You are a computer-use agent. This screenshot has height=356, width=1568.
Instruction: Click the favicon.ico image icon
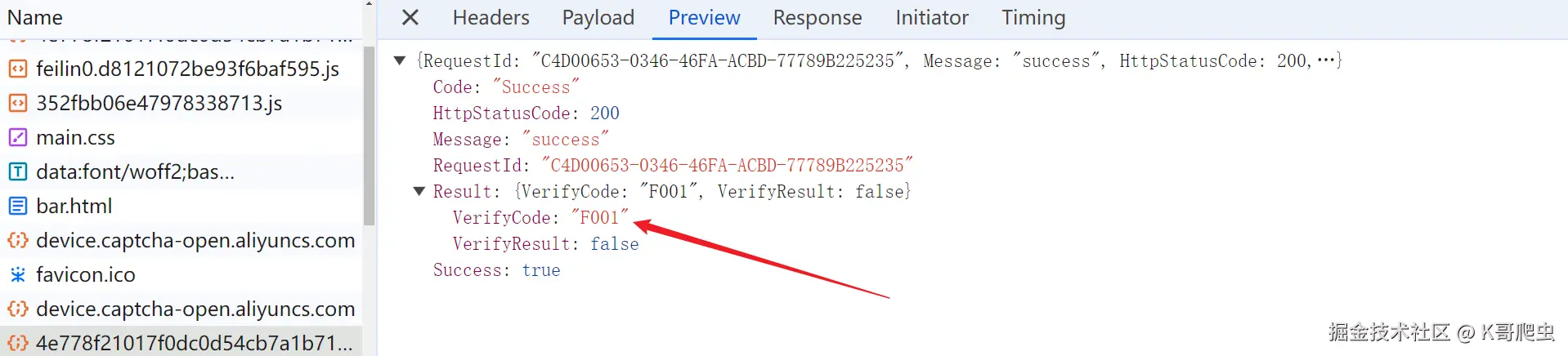coord(17,274)
